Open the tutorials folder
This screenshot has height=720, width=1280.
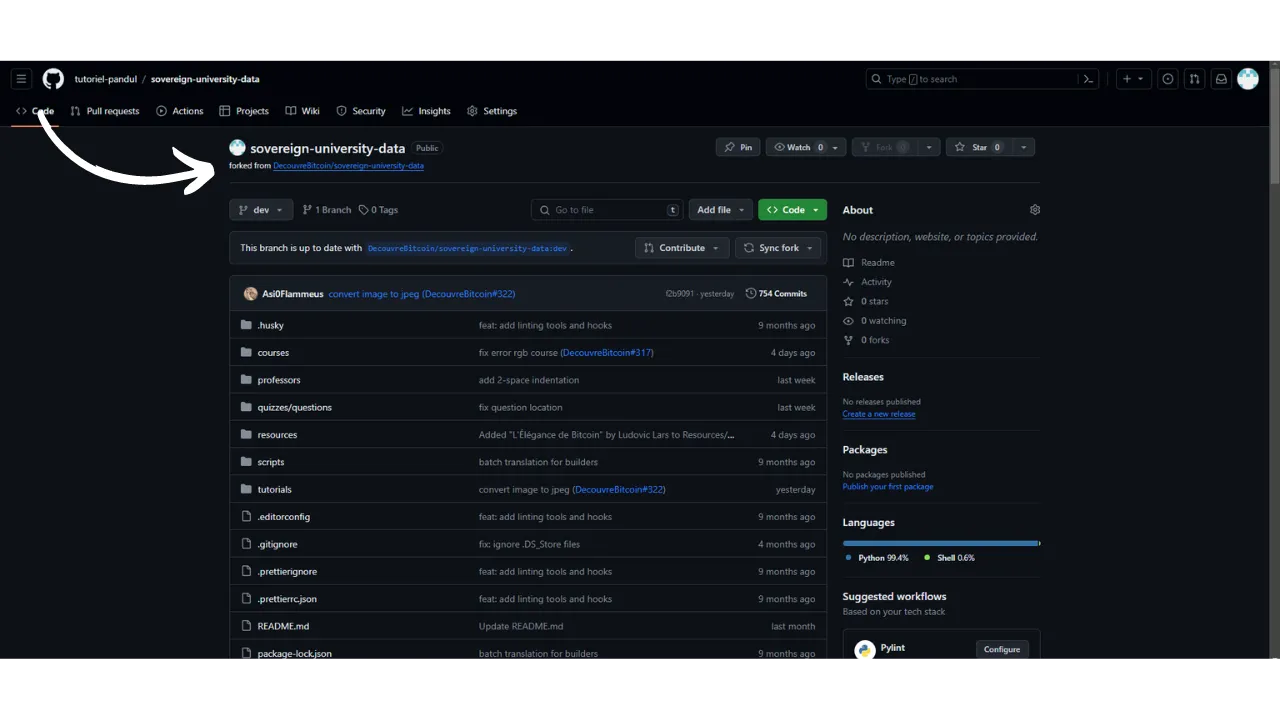pyautogui.click(x=275, y=490)
